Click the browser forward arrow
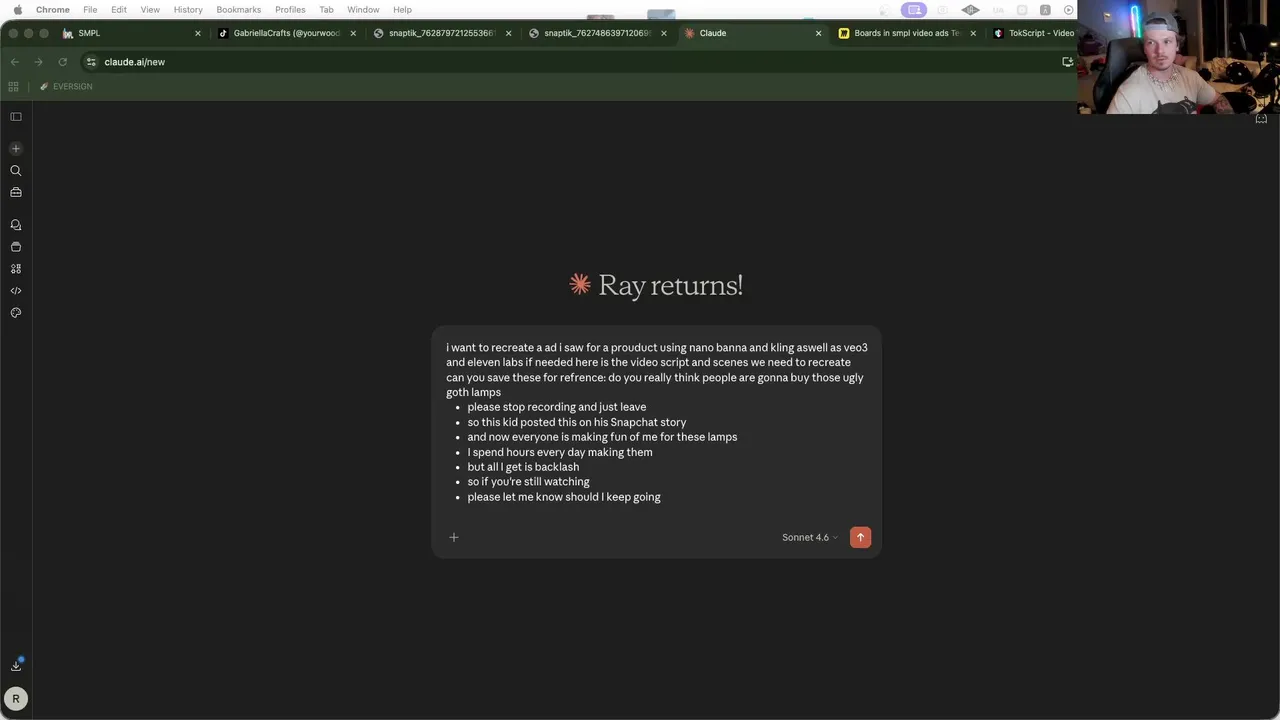The height and width of the screenshot is (720, 1280). point(39,62)
